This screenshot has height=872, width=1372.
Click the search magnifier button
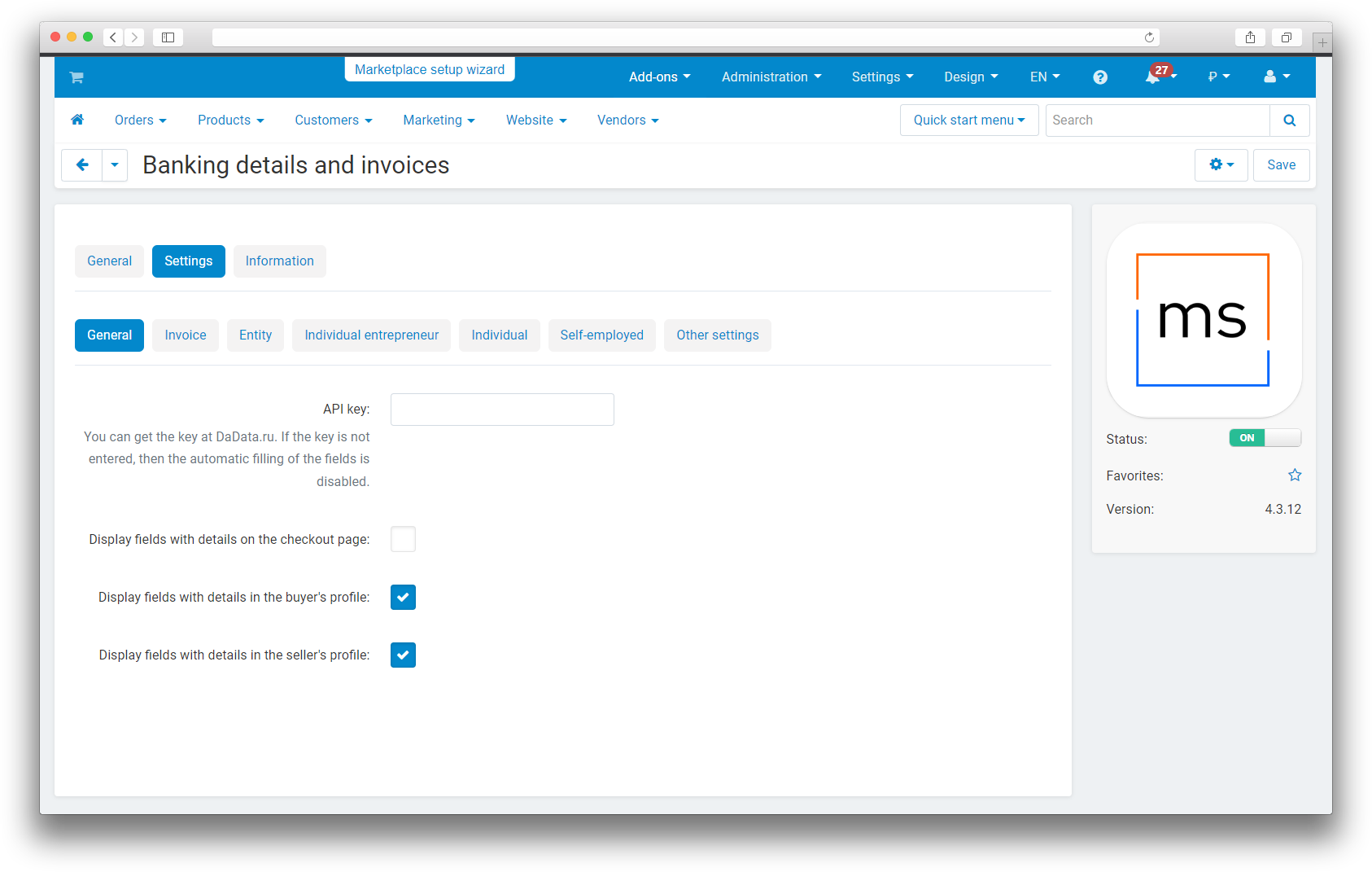tap(1289, 121)
